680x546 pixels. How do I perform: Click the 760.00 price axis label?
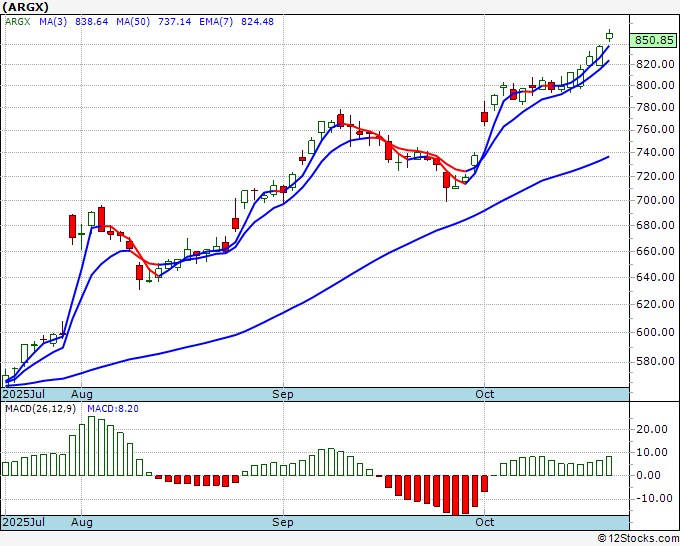coord(655,129)
